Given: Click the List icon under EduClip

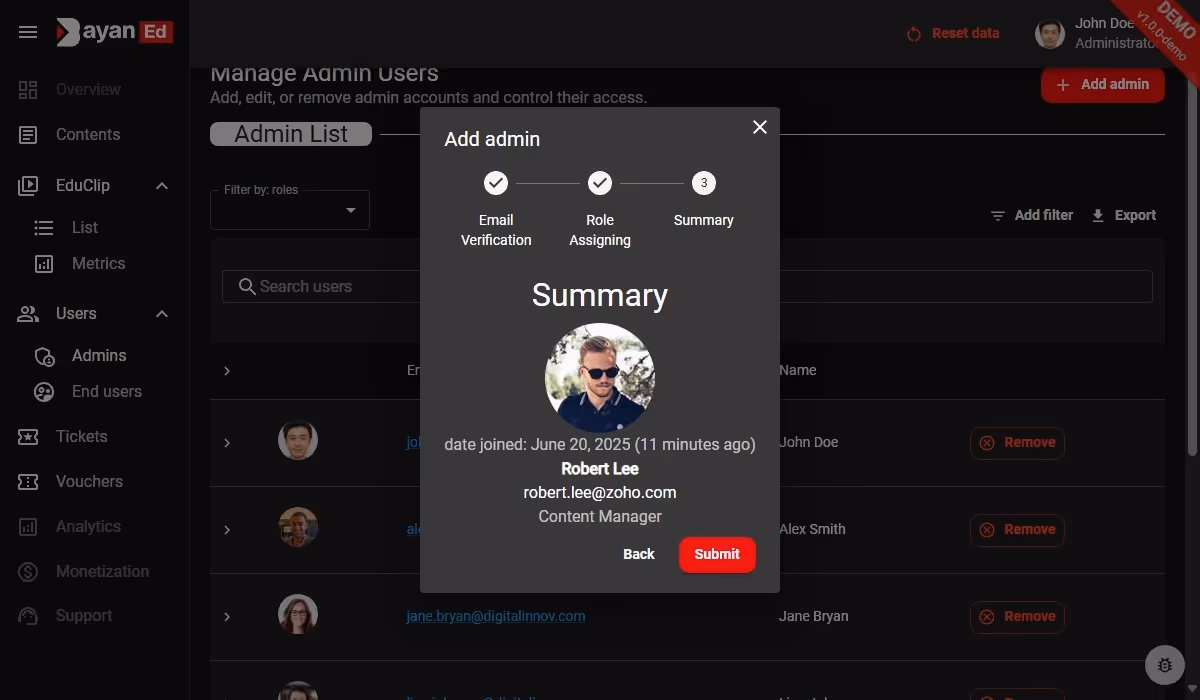Looking at the screenshot, I should 44,228.
